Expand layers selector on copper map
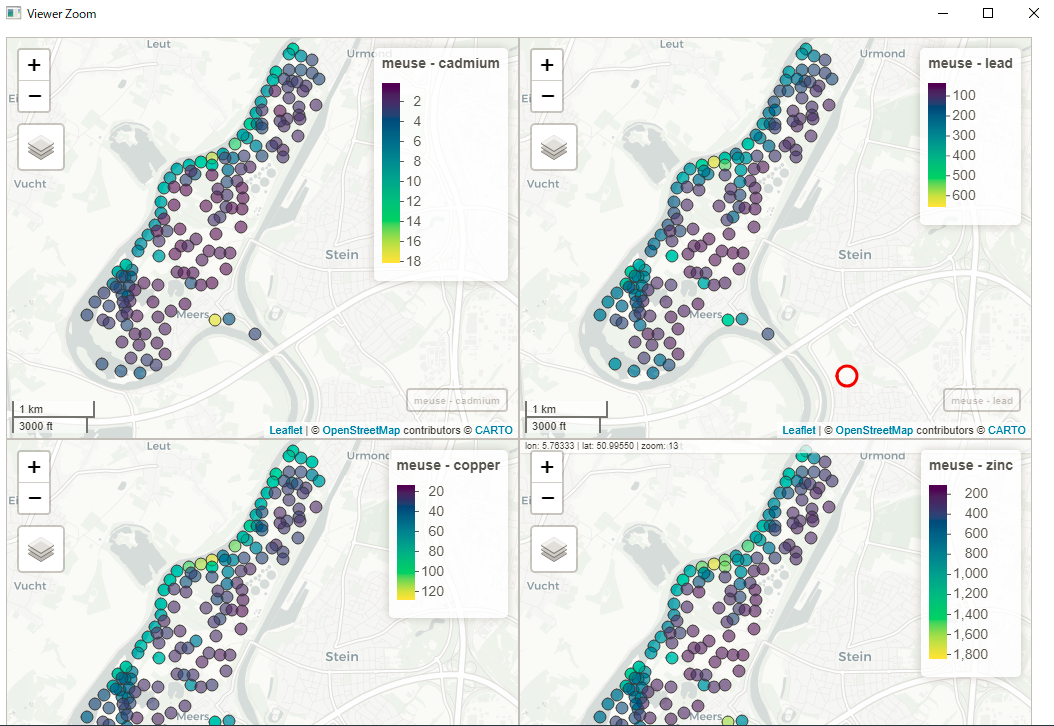Image resolution: width=1054 pixels, height=726 pixels. point(41,549)
